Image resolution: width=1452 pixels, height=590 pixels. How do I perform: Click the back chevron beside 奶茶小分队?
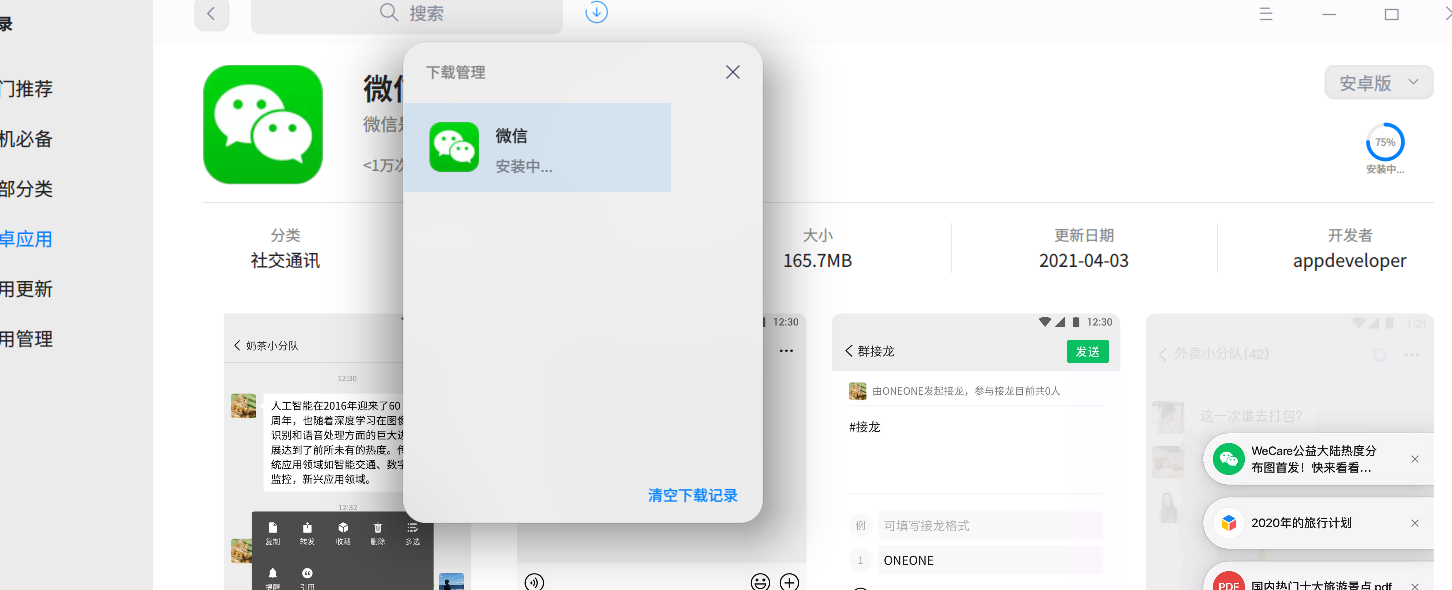coord(237,345)
